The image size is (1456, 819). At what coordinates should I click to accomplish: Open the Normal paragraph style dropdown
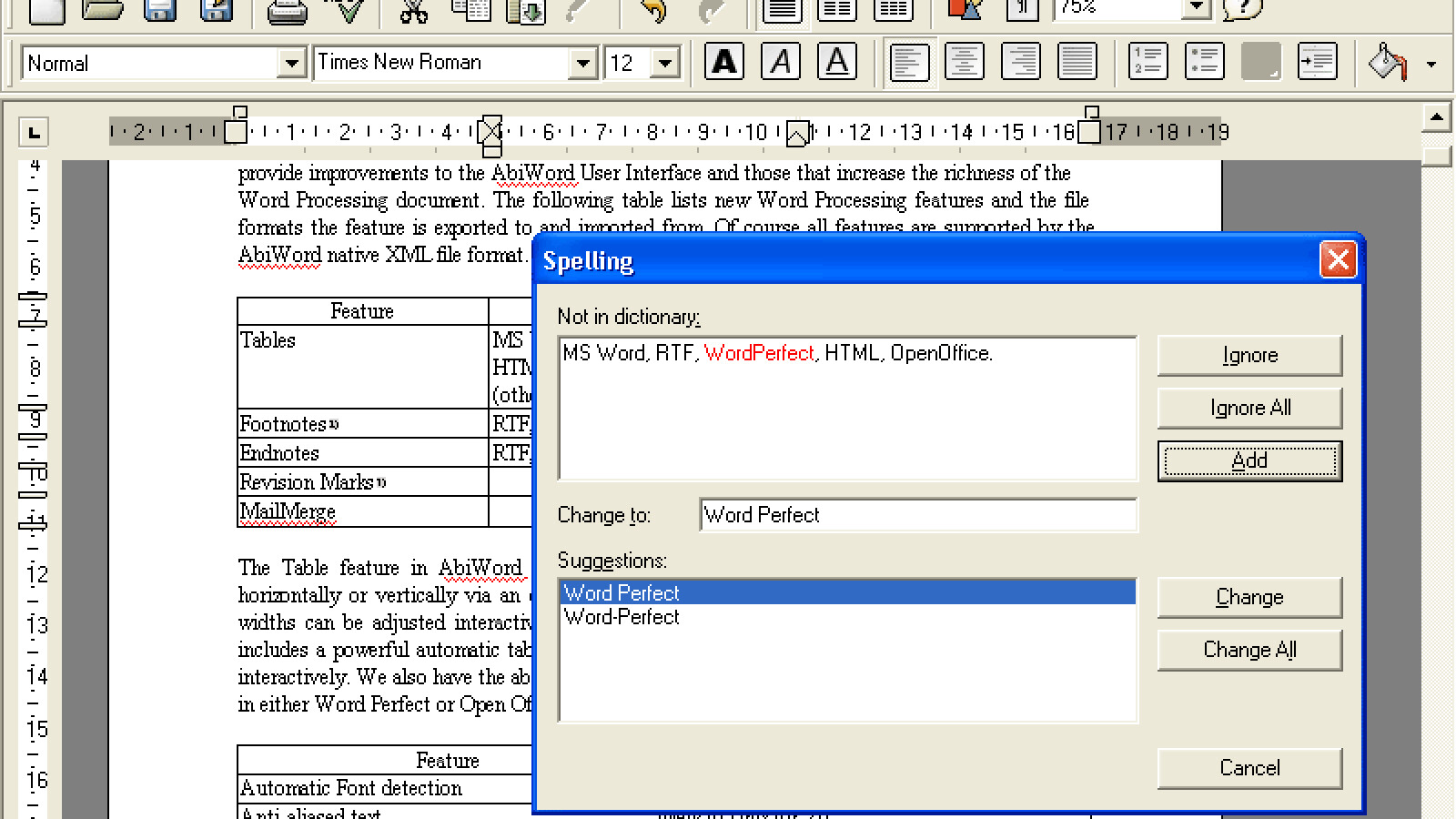click(x=291, y=64)
